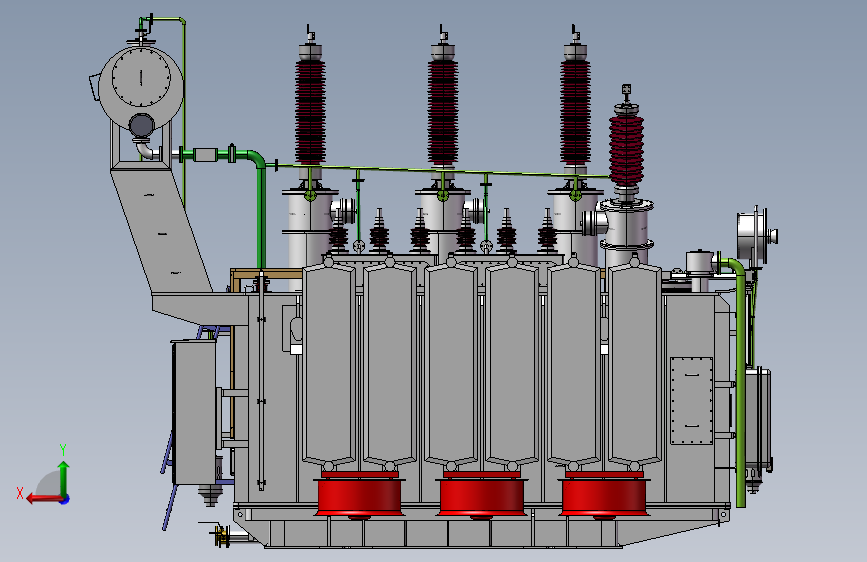Select the round conservator tank end cover
This screenshot has width=867, height=562.
point(140,77)
